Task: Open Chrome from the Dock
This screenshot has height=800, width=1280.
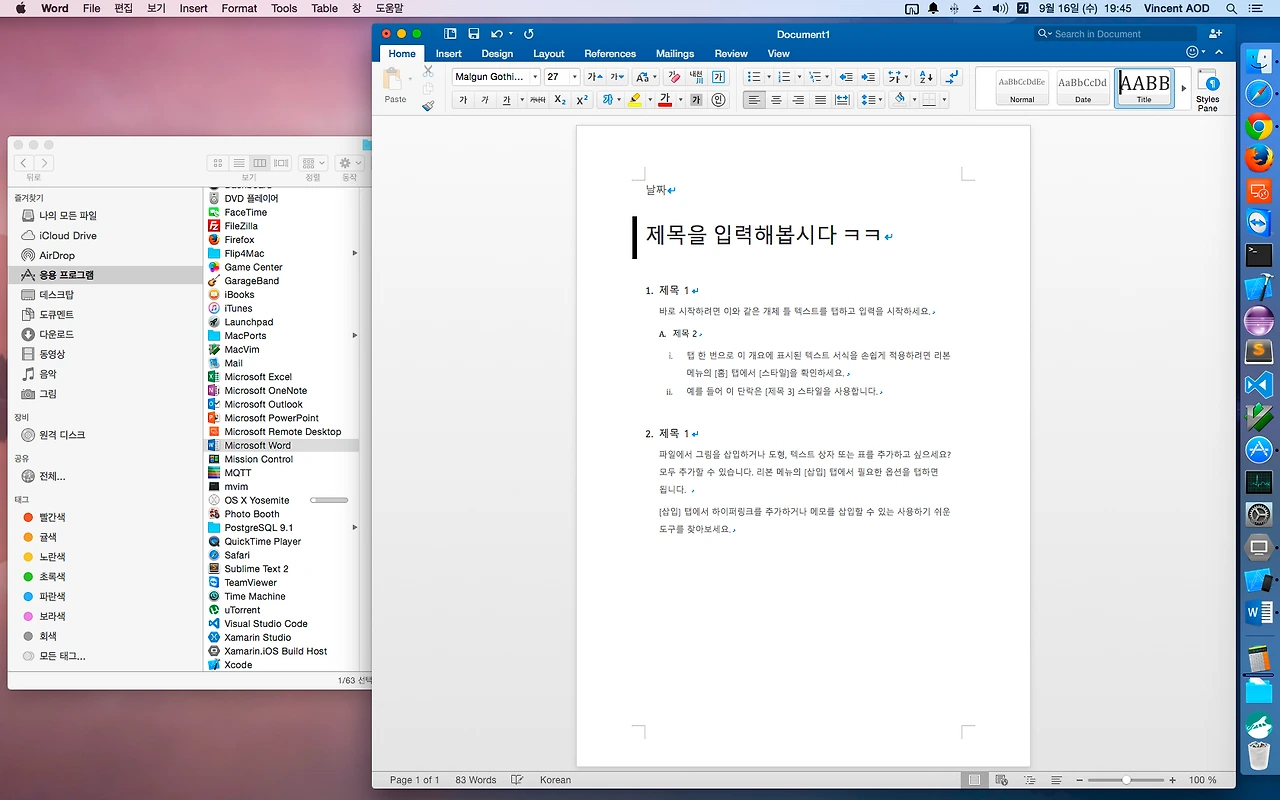Action: pos(1259,127)
